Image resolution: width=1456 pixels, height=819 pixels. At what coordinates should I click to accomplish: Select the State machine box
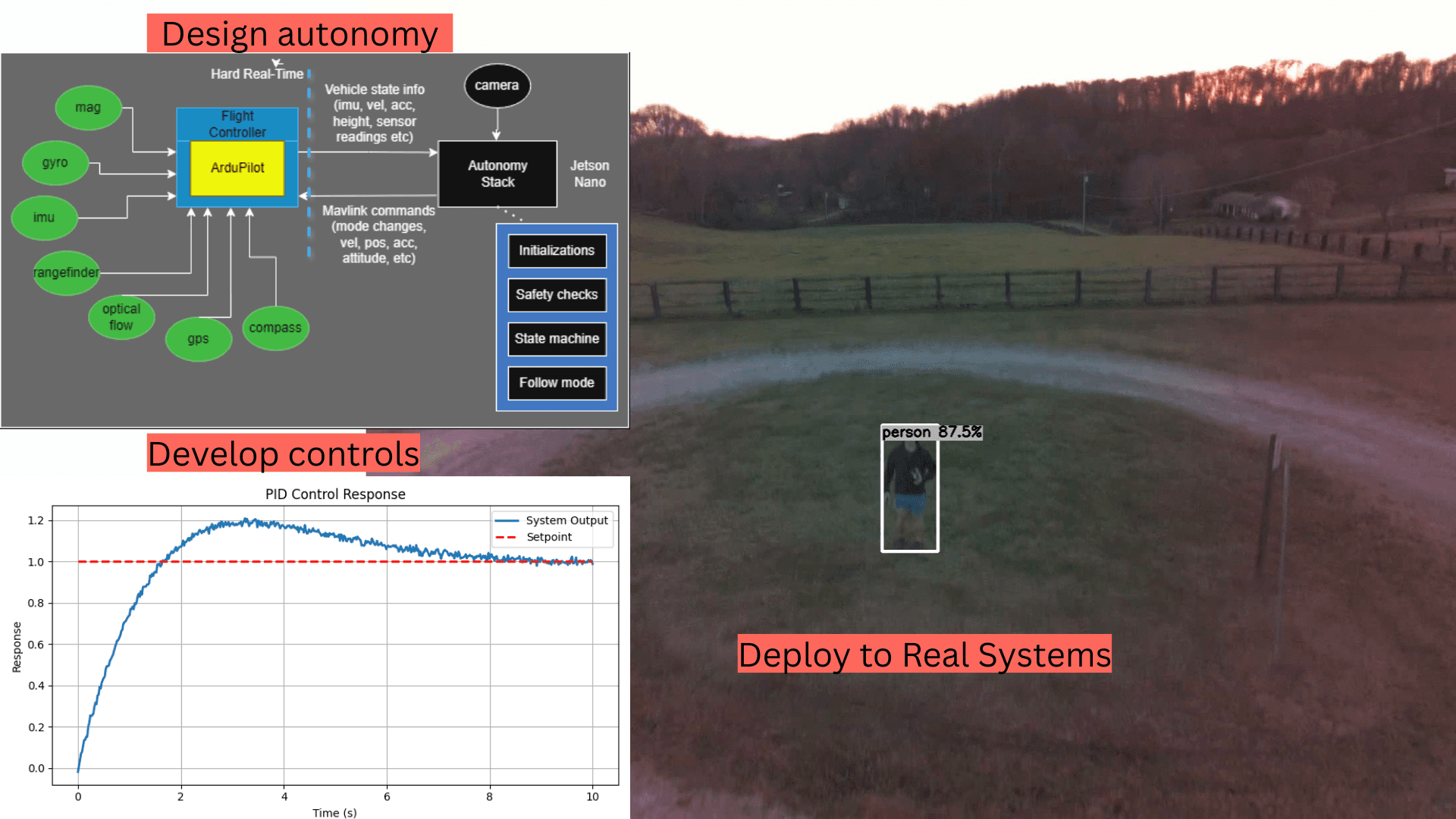(x=557, y=339)
